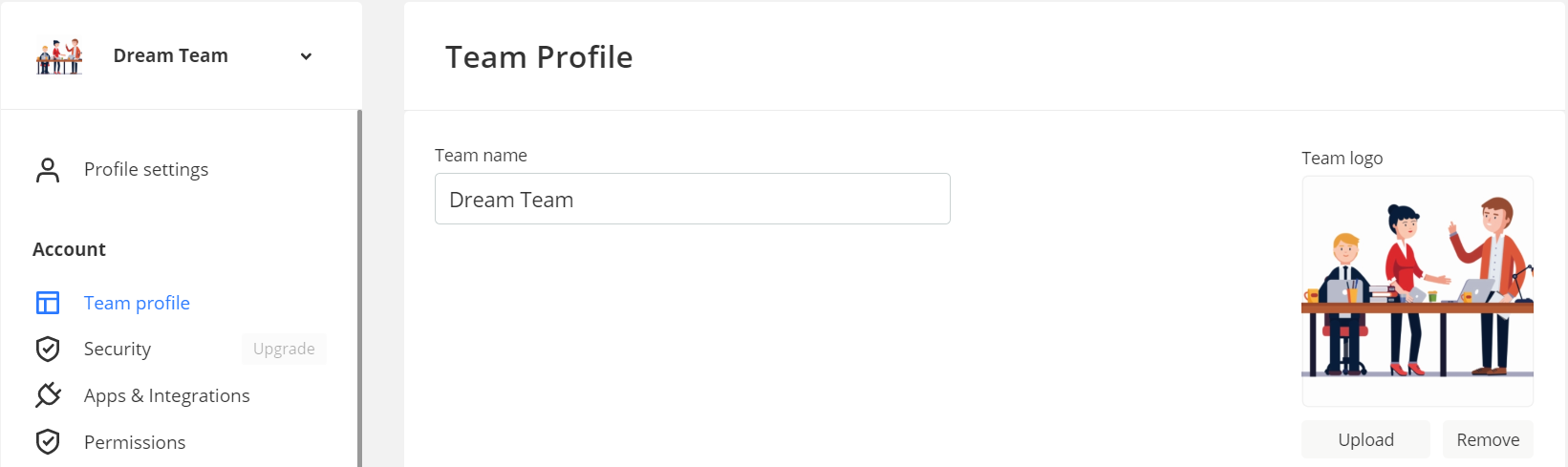Image resolution: width=1568 pixels, height=467 pixels.
Task: Expand the team switcher chevron
Action: (x=306, y=56)
